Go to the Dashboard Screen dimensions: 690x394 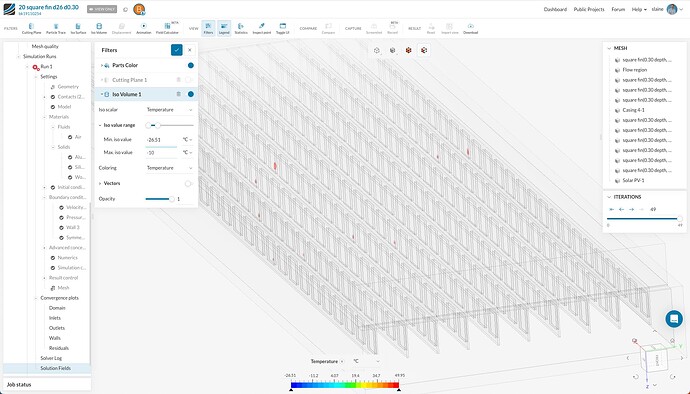[x=555, y=9]
